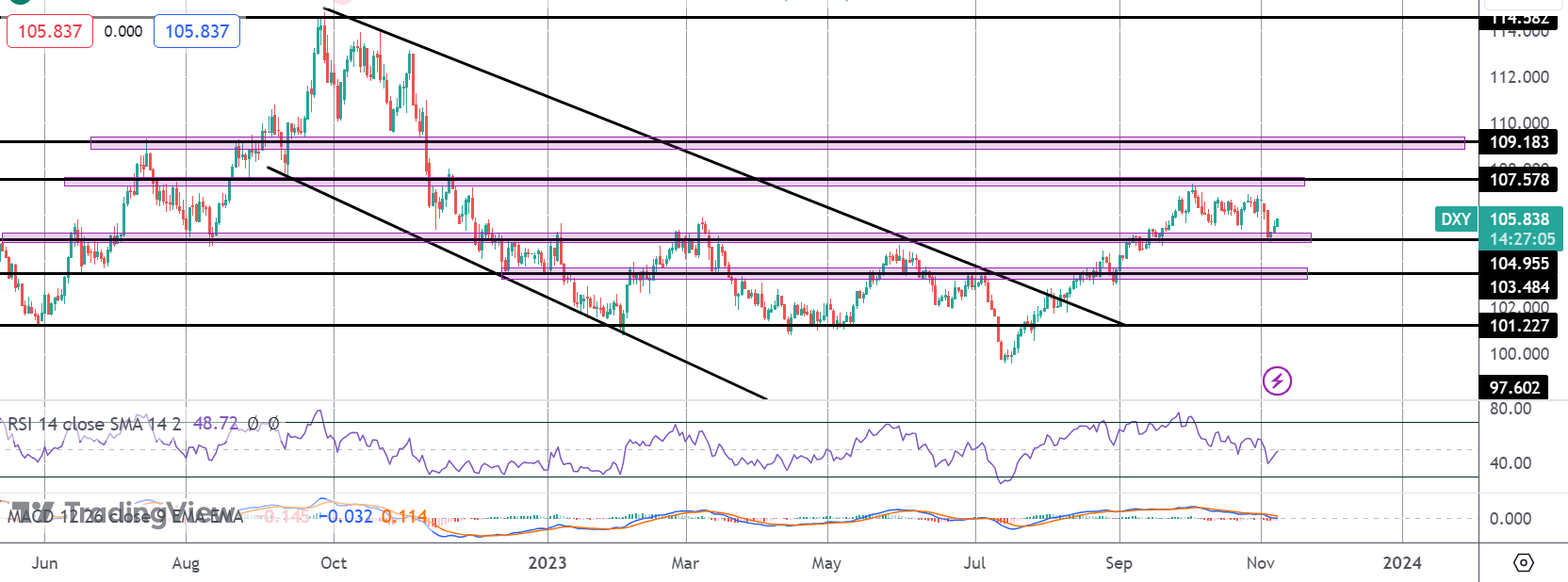Select the 109.183 price level label
Screen dimensions: 1568x582
tap(1519, 142)
